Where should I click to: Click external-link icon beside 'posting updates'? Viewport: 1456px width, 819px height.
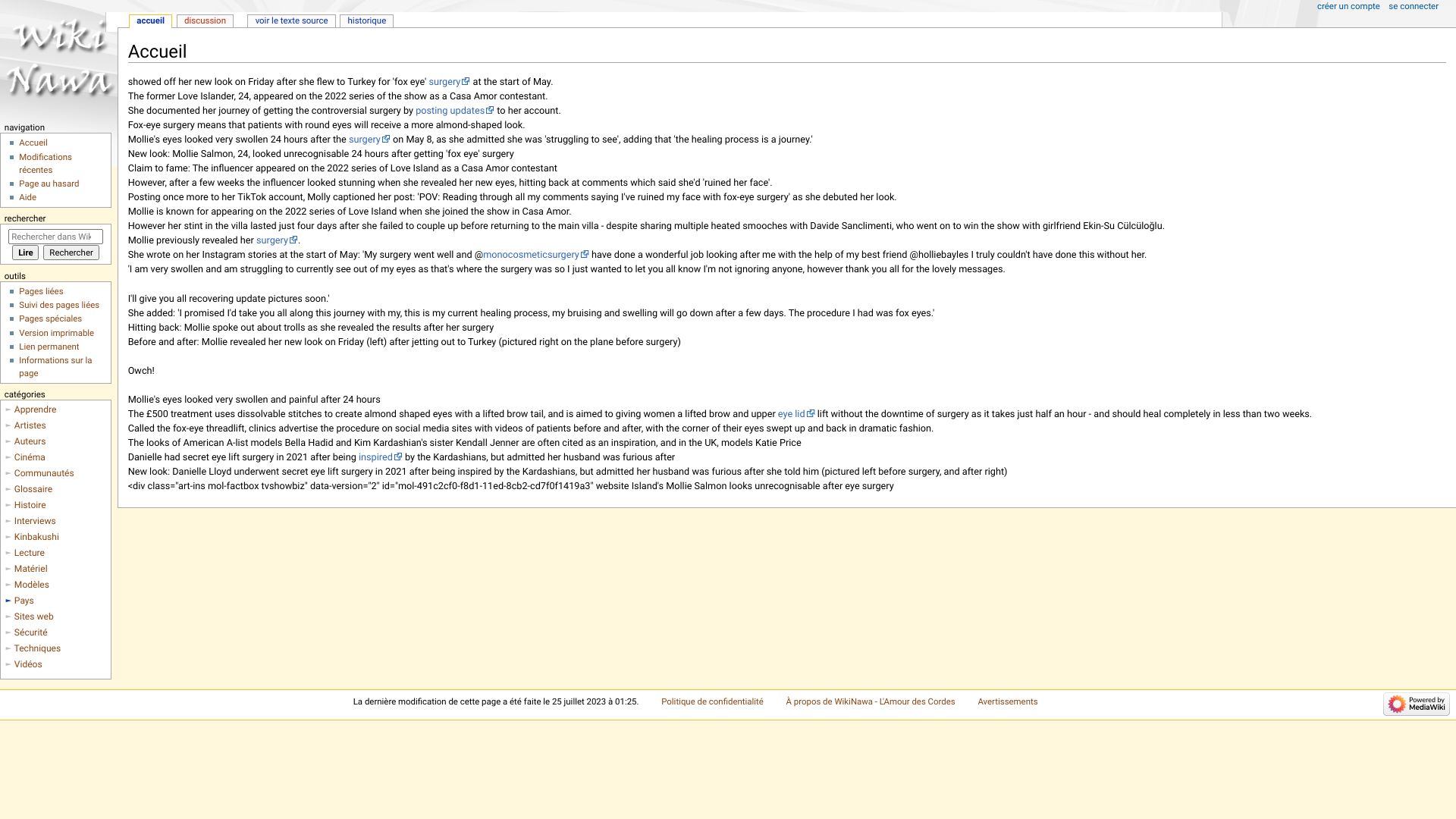(x=490, y=110)
